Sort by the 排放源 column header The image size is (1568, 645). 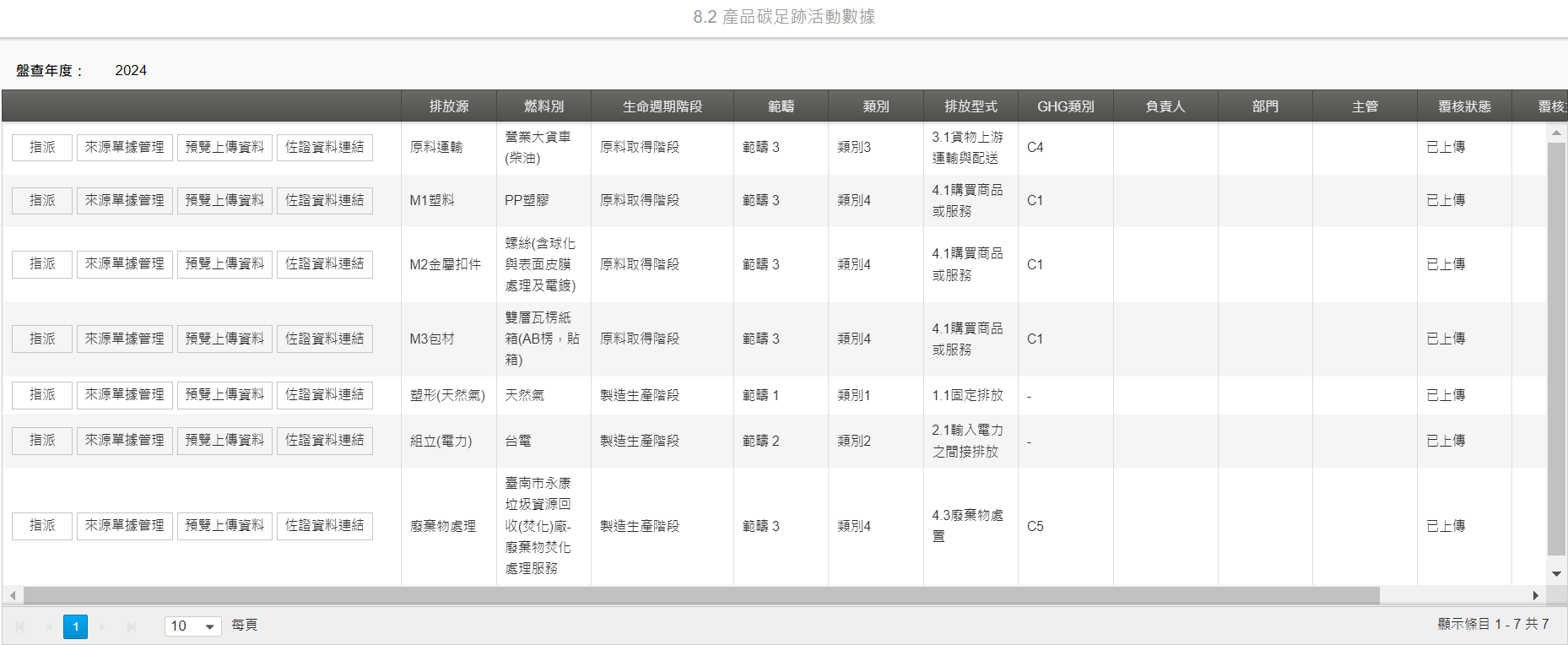[x=449, y=106]
